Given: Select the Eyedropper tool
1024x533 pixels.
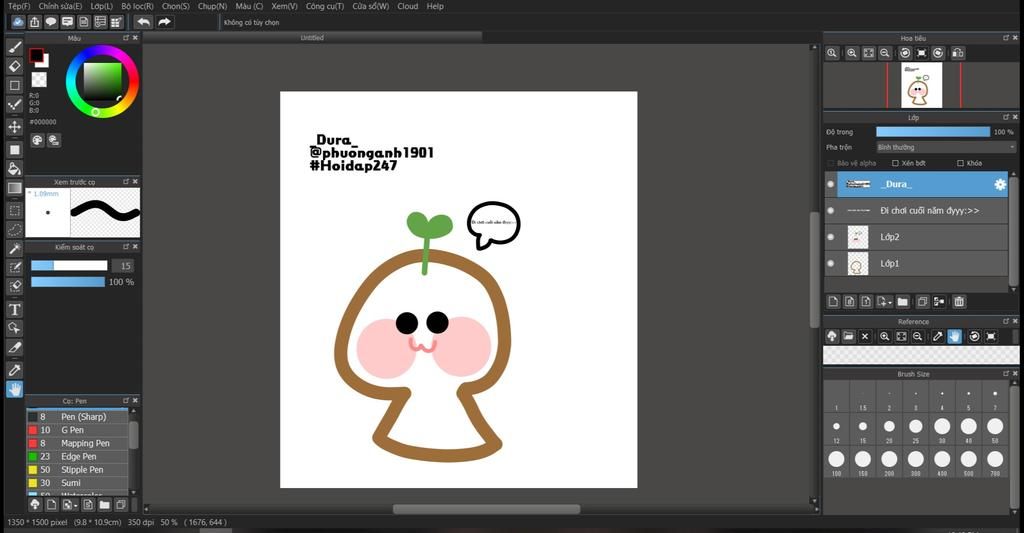Looking at the screenshot, I should [14, 370].
